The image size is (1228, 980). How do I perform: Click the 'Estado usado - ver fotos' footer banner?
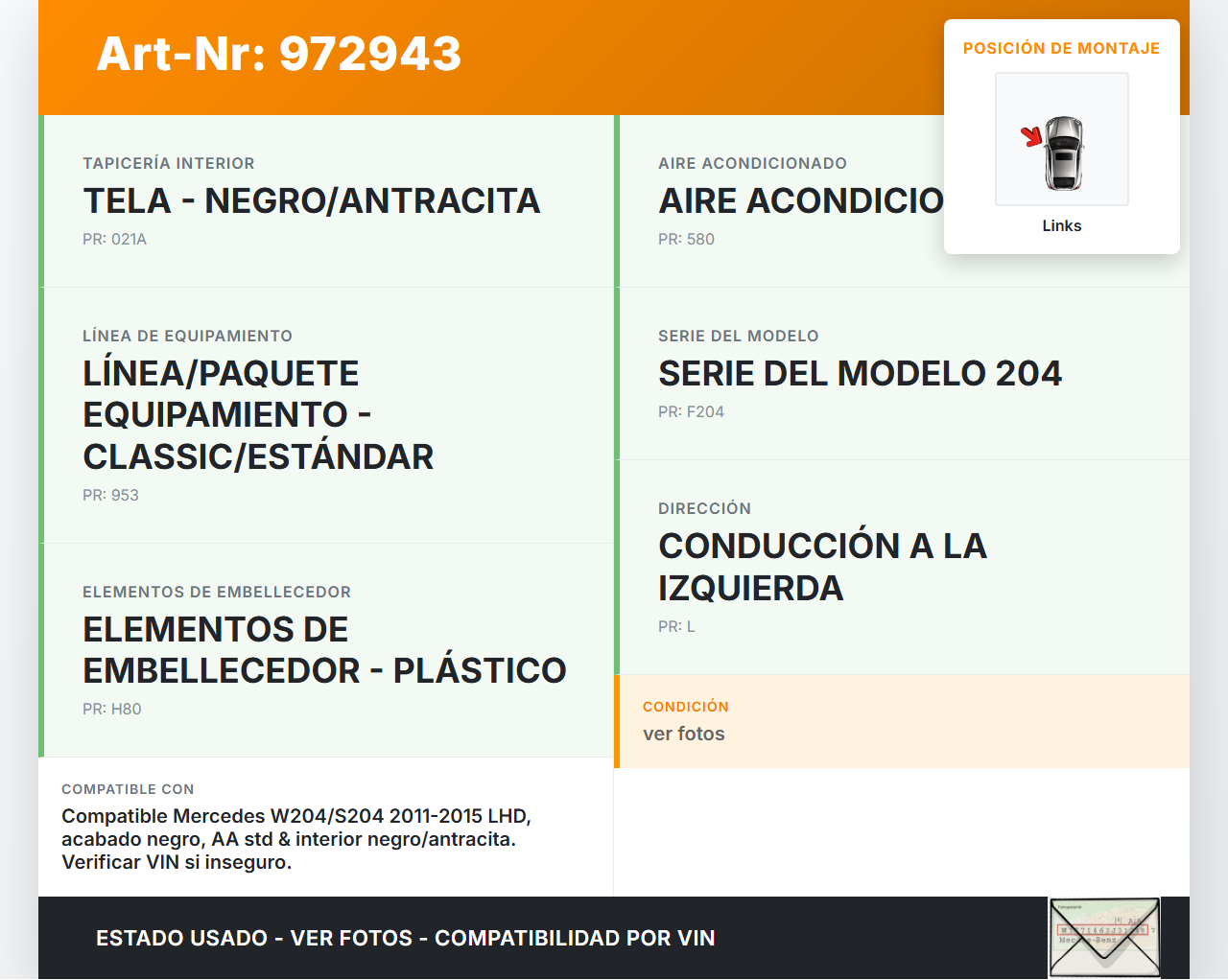(x=405, y=938)
